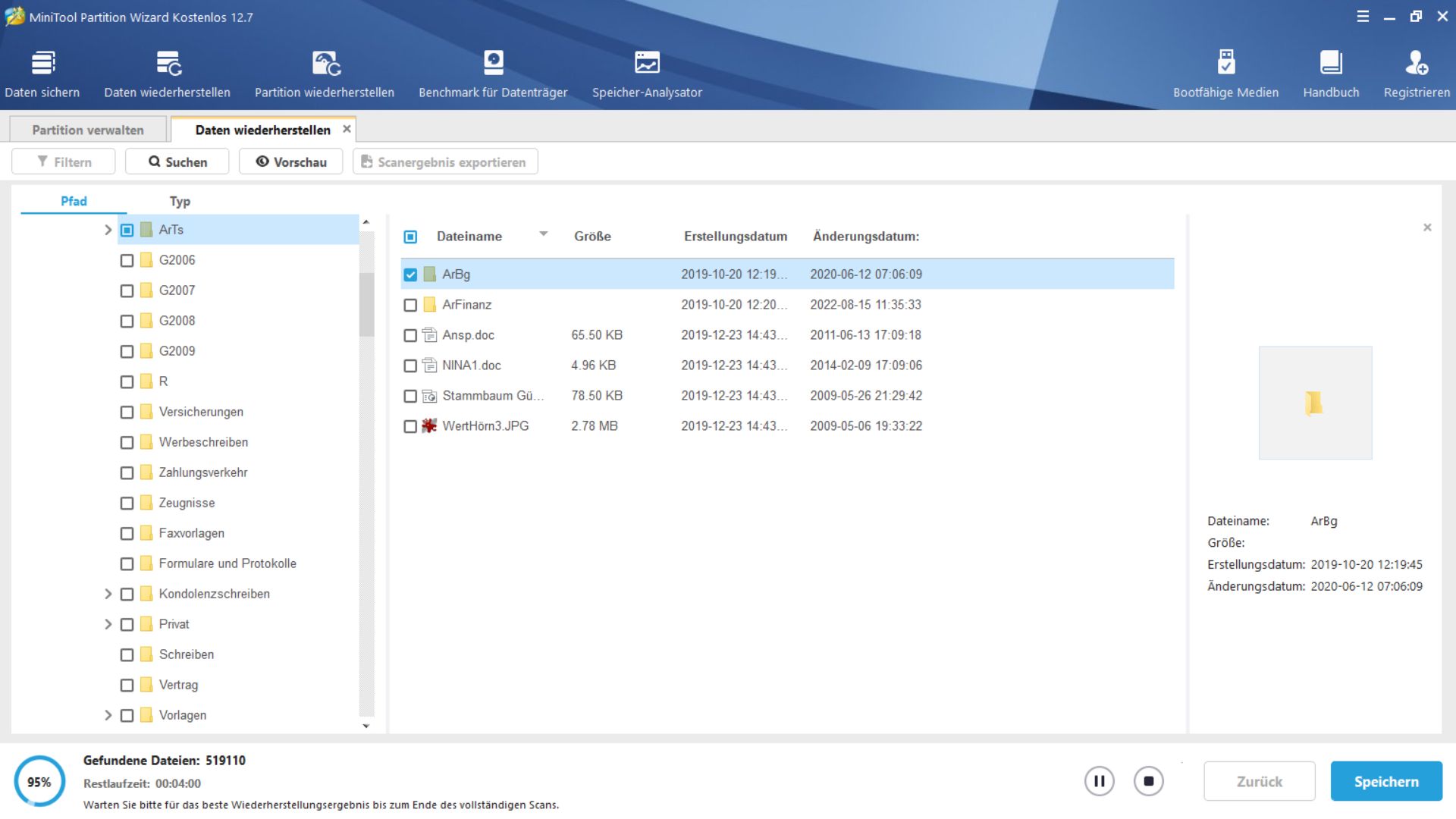Open the Daten sichern tool

pyautogui.click(x=42, y=74)
